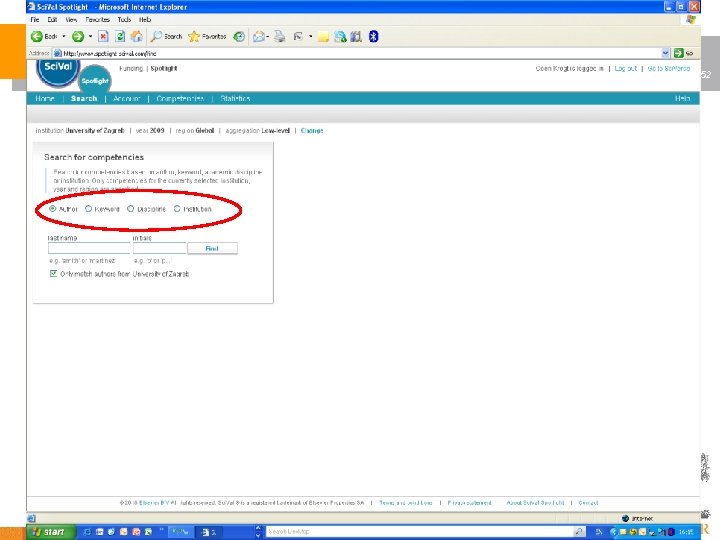
Task: Click the About SciVal Spotlight footer link
Action: pyautogui.click(x=535, y=503)
